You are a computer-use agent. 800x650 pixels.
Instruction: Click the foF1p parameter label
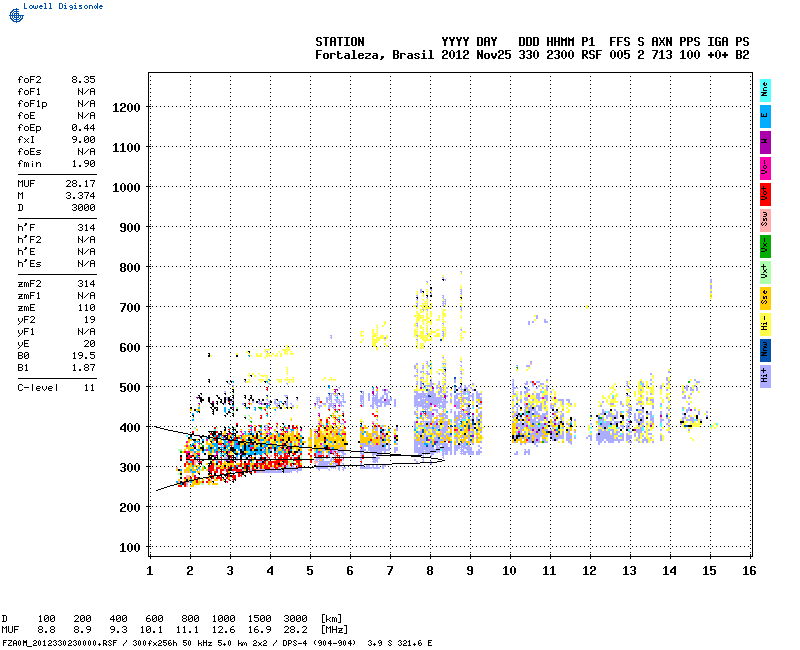[x=32, y=104]
